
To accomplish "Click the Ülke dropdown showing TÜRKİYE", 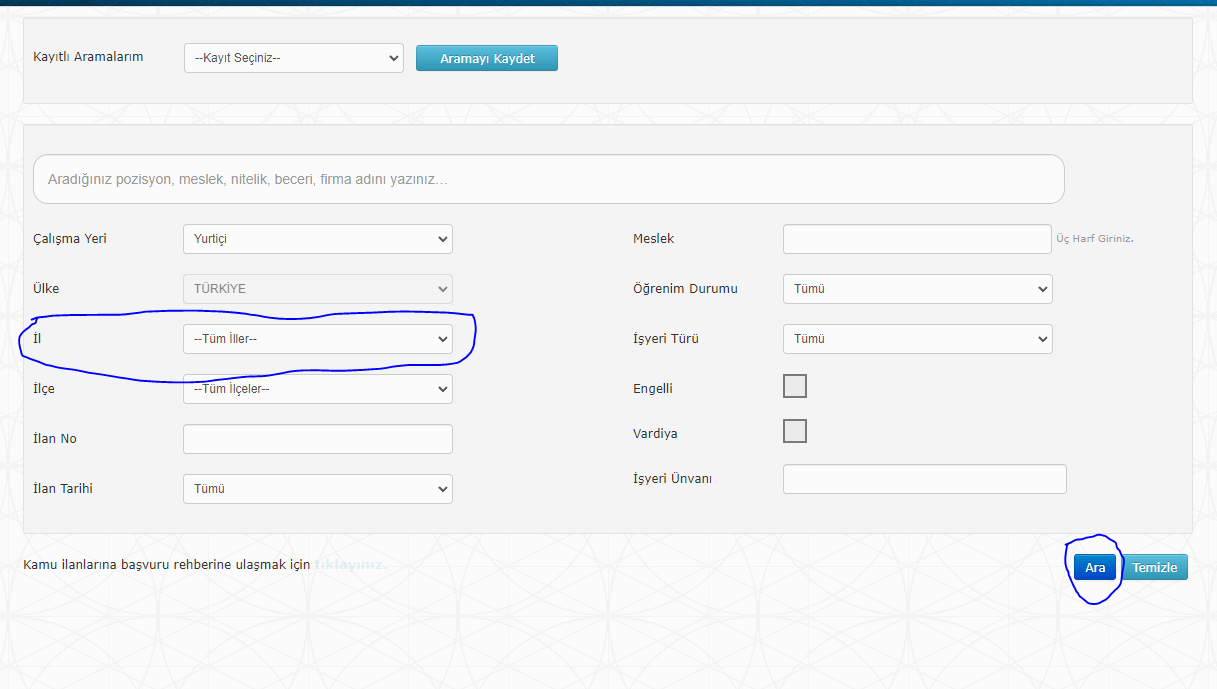I will (317, 289).
